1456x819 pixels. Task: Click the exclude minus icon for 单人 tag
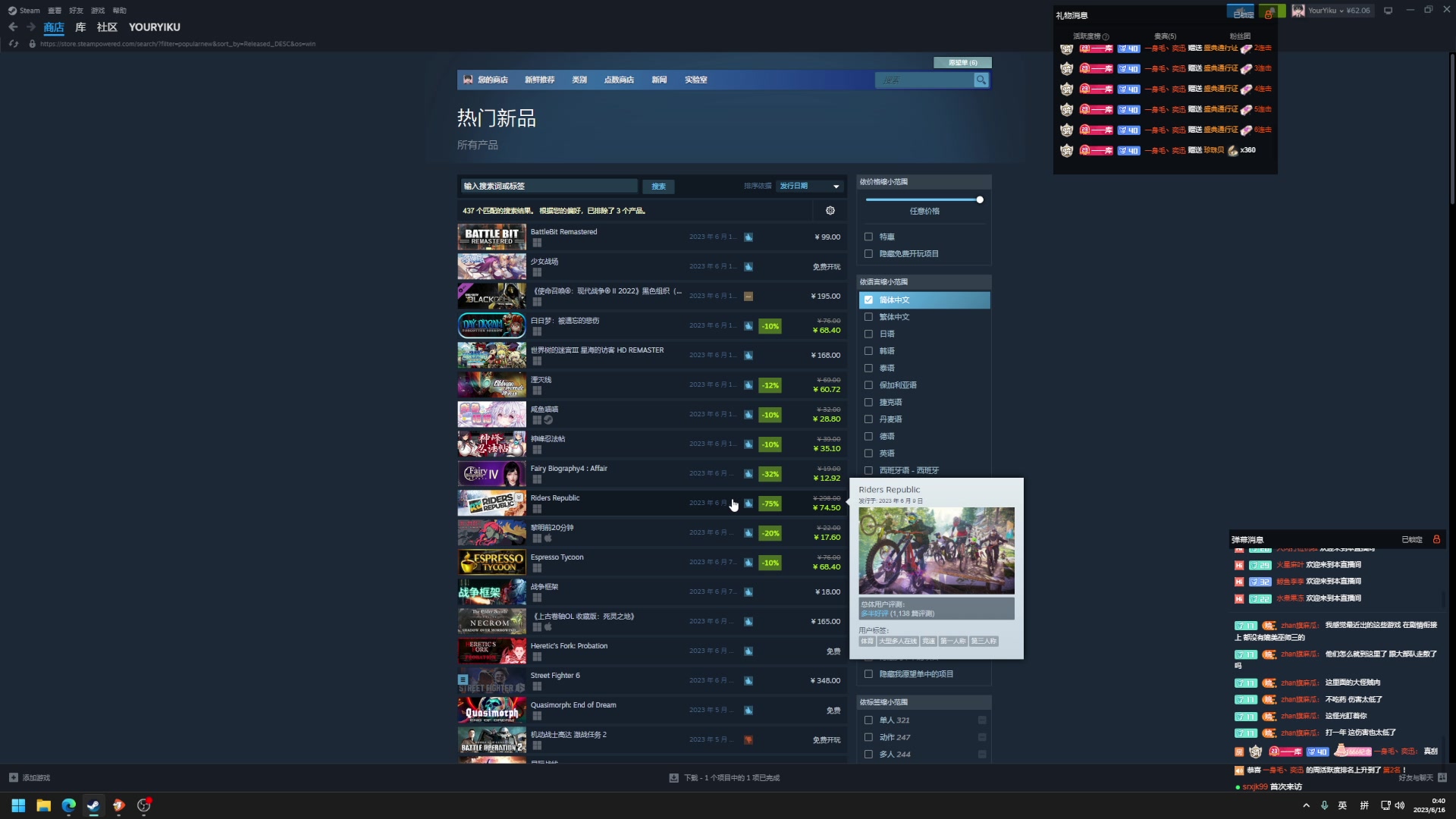coord(982,720)
